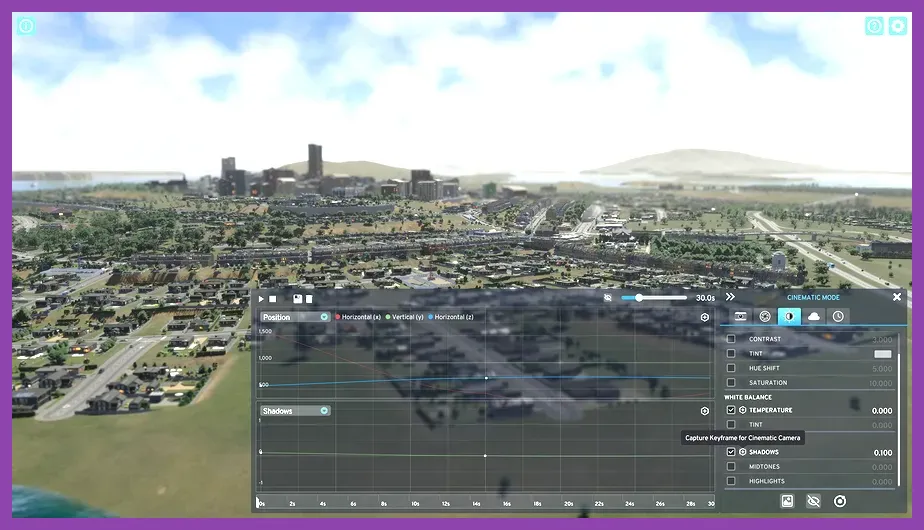Click the Cinematic Mode title

(x=813, y=297)
